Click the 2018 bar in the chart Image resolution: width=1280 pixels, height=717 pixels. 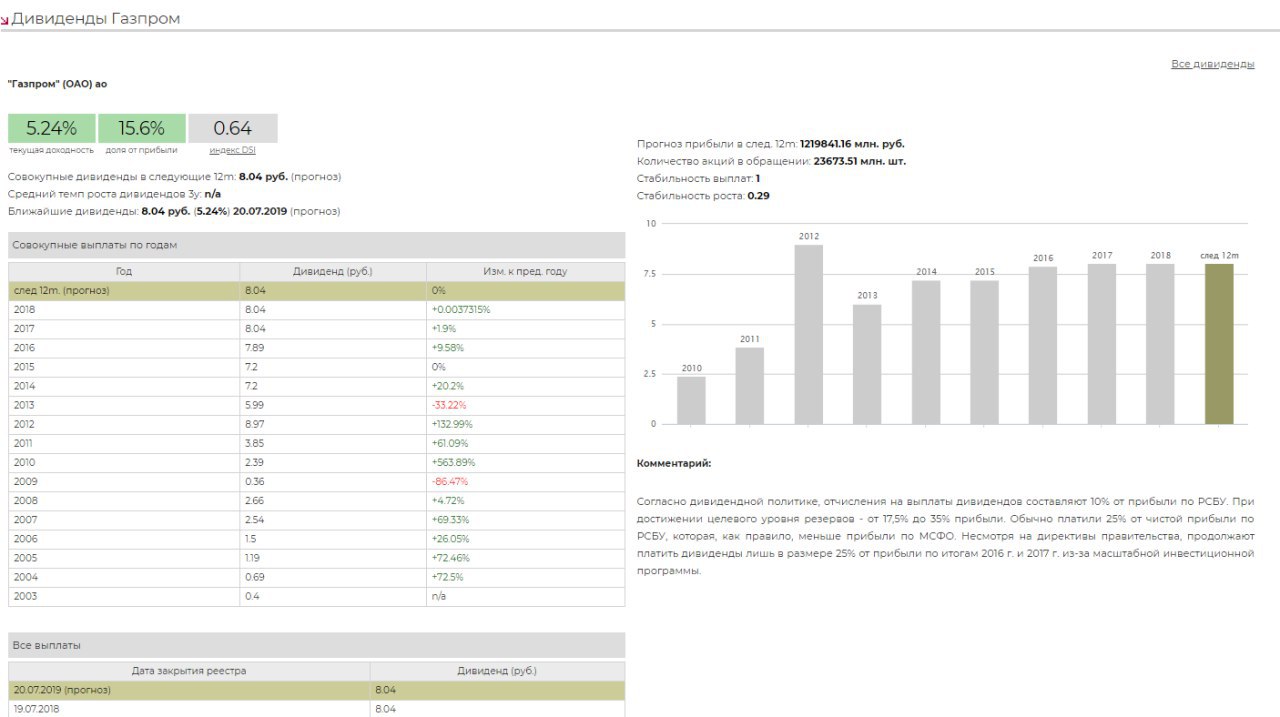tap(1160, 344)
